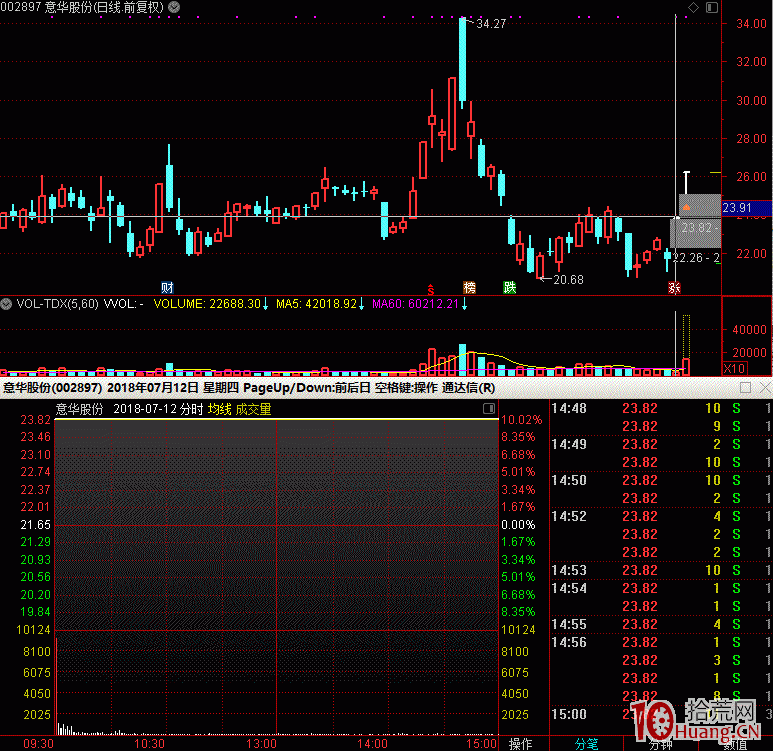The width and height of the screenshot is (773, 751).
Task: Click the MA5: 42018.92 value
Action: click(x=316, y=304)
